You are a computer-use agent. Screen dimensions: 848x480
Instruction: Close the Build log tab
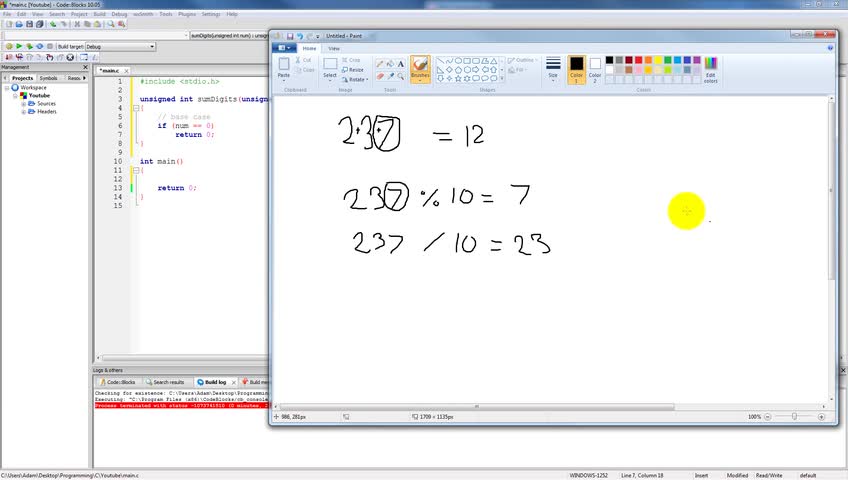234,382
